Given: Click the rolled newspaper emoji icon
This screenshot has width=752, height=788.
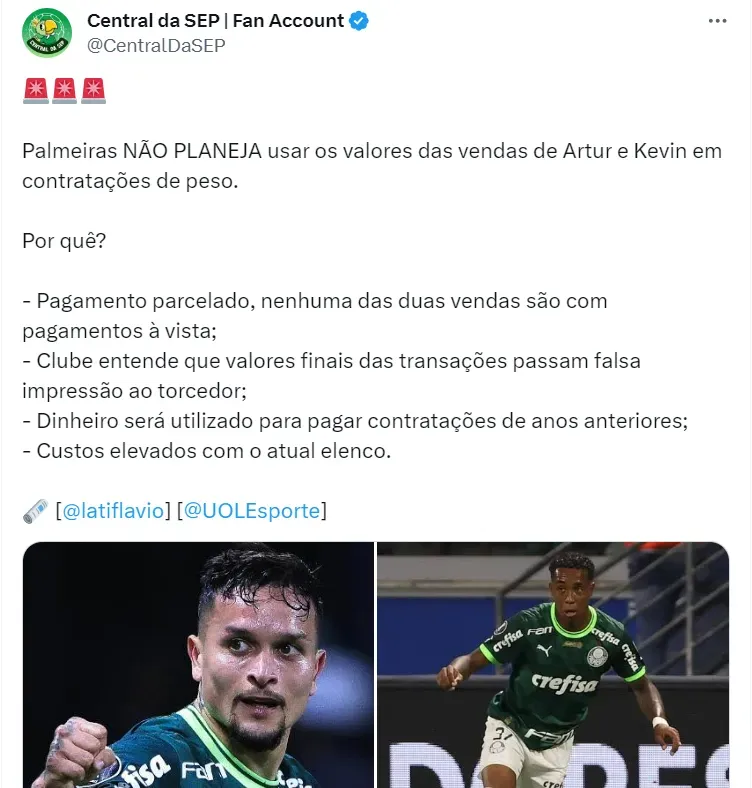Looking at the screenshot, I should [x=36, y=511].
